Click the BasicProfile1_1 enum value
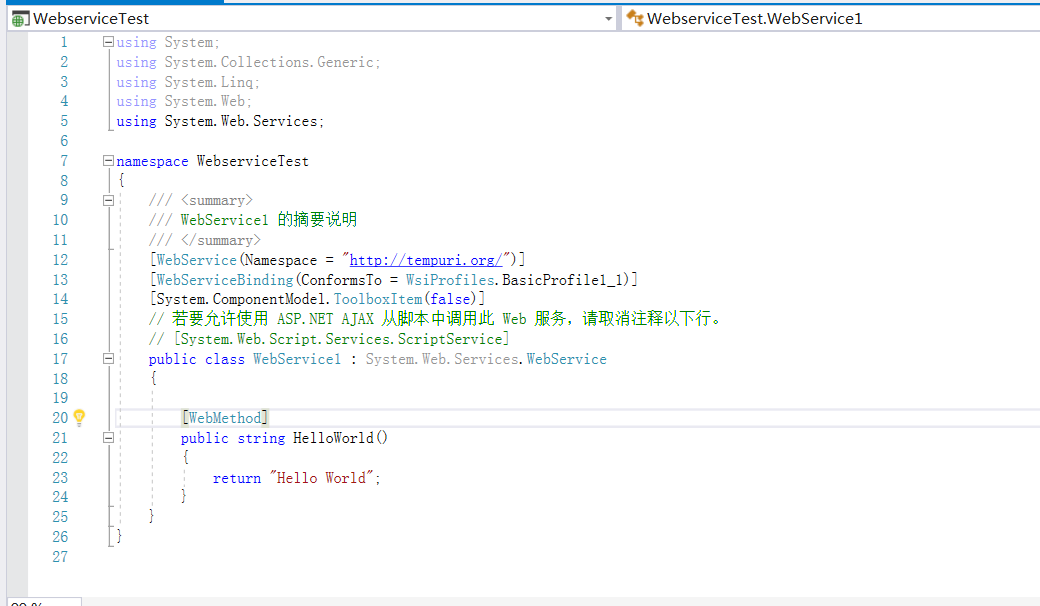1040x606 pixels. tap(562, 280)
